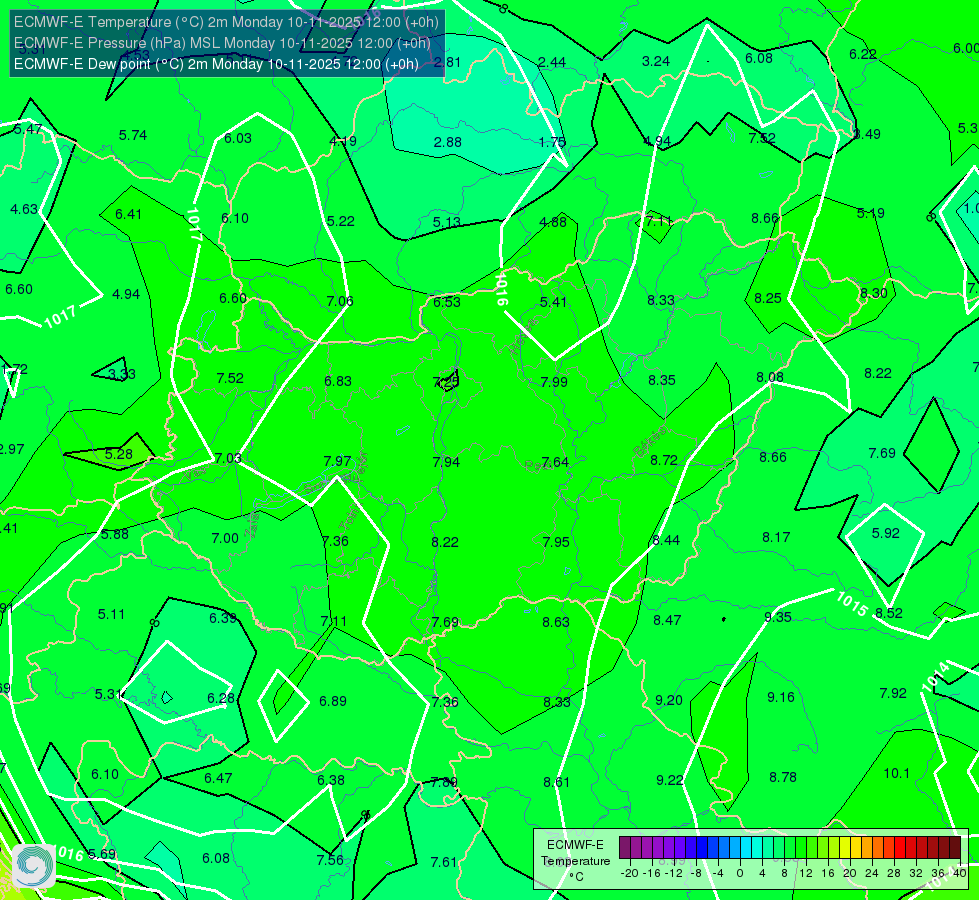Click the dew point value 7.64
979x900 pixels.
pyautogui.click(x=555, y=462)
